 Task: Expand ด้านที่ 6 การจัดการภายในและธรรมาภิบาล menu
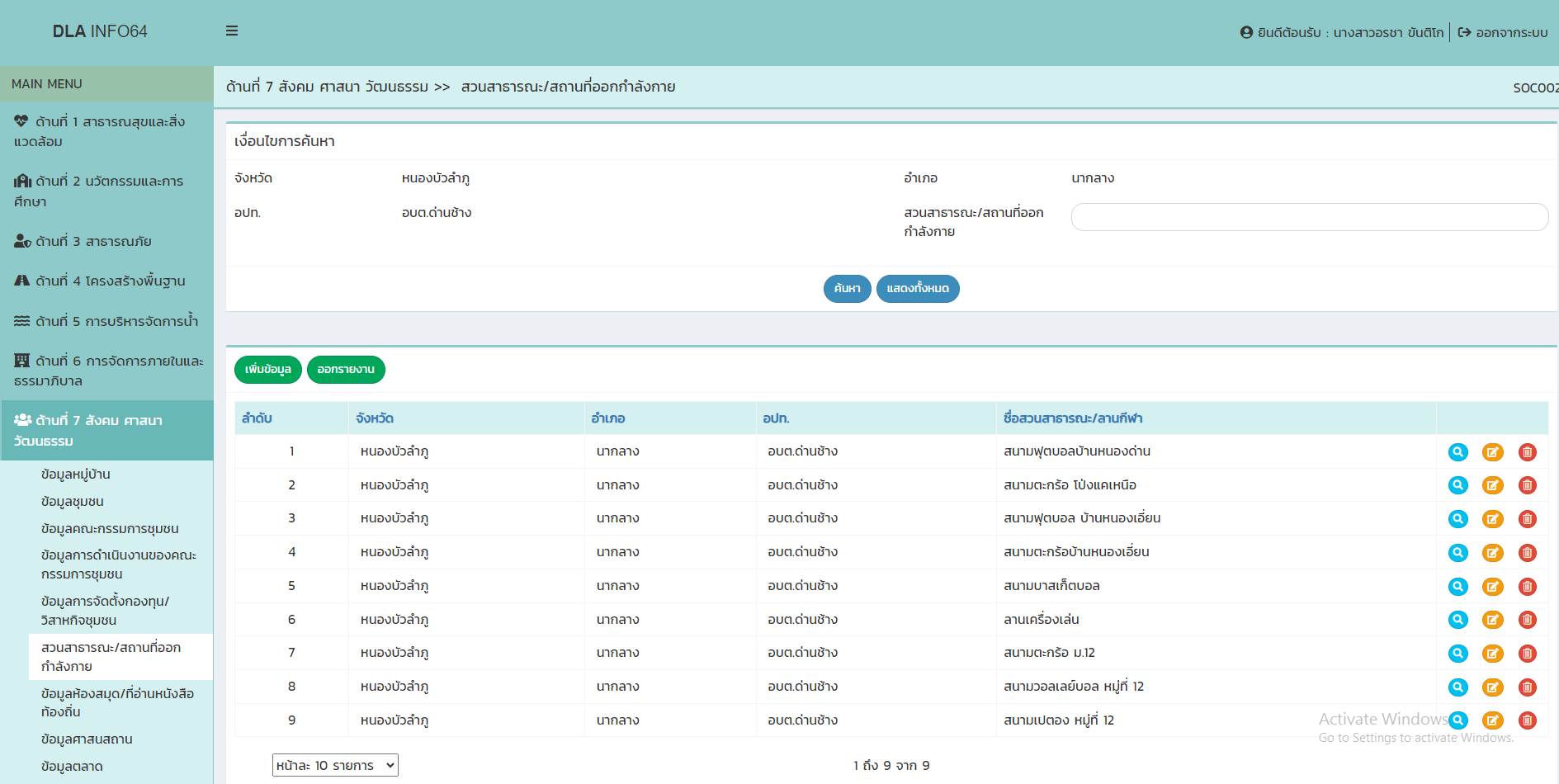click(106, 371)
